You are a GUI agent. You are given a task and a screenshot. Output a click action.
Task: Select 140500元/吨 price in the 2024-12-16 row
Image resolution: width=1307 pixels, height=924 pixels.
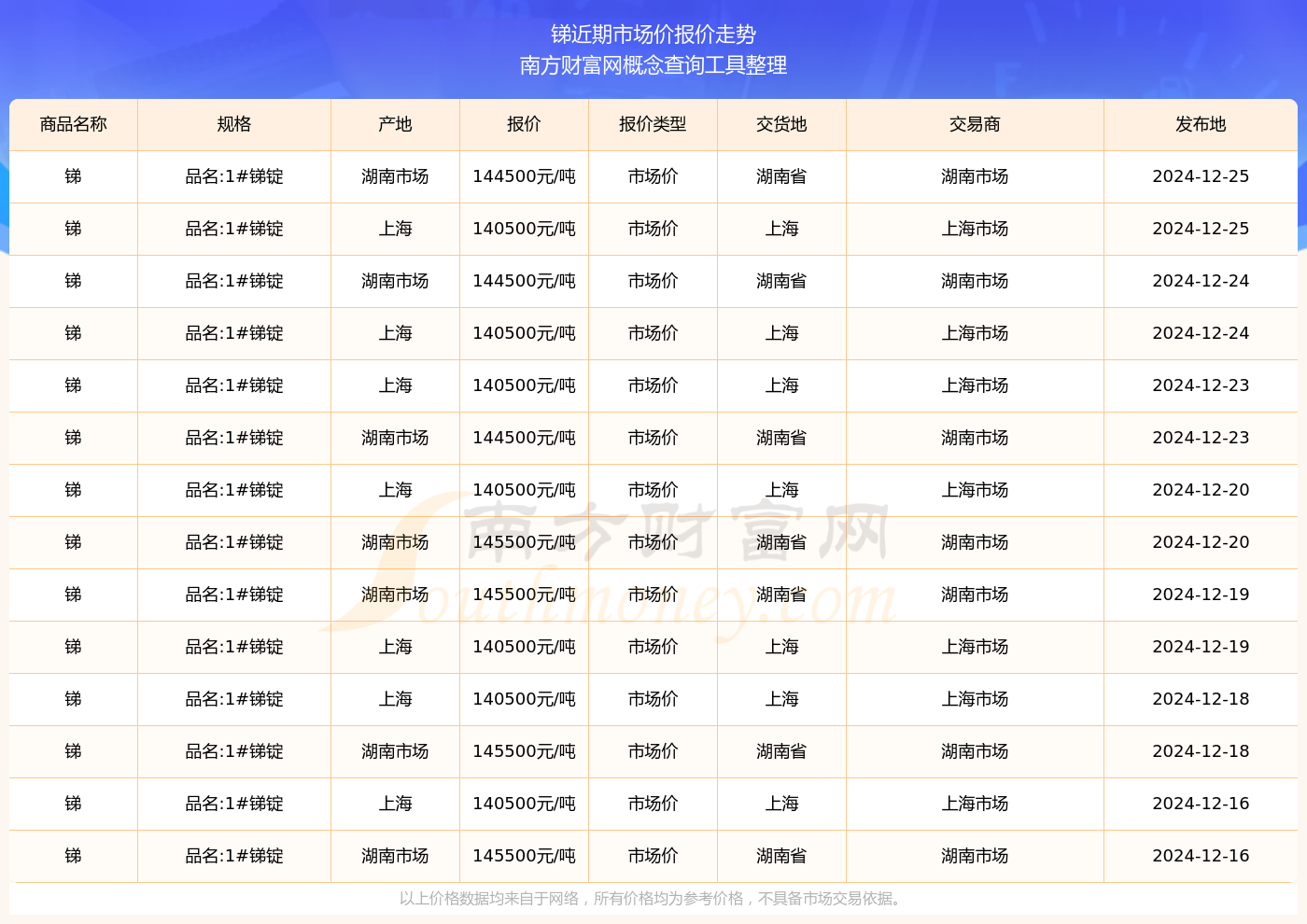click(525, 804)
